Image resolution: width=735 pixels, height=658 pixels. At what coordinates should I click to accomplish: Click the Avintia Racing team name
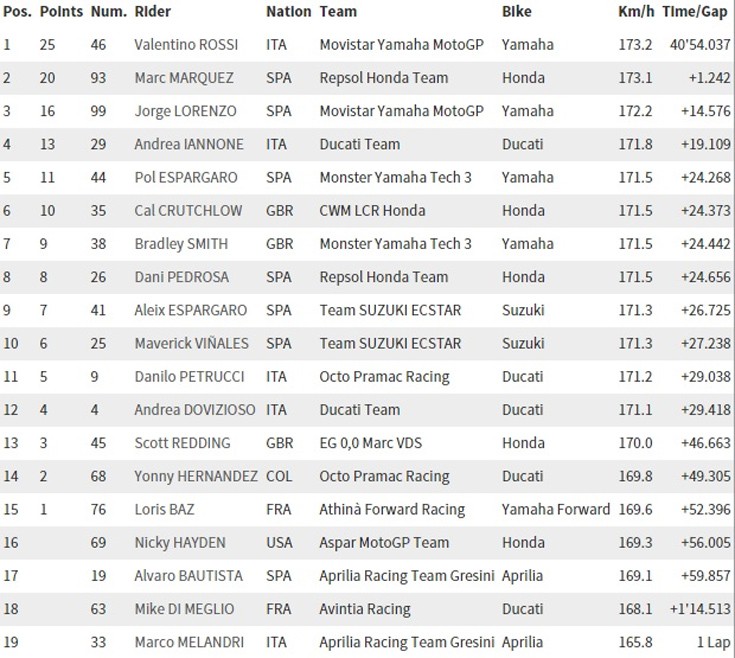click(x=364, y=608)
